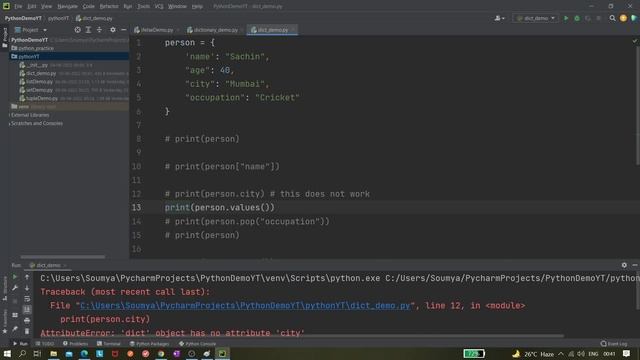Clear console output with trash icon
640x360 pixels.
[x=27, y=331]
